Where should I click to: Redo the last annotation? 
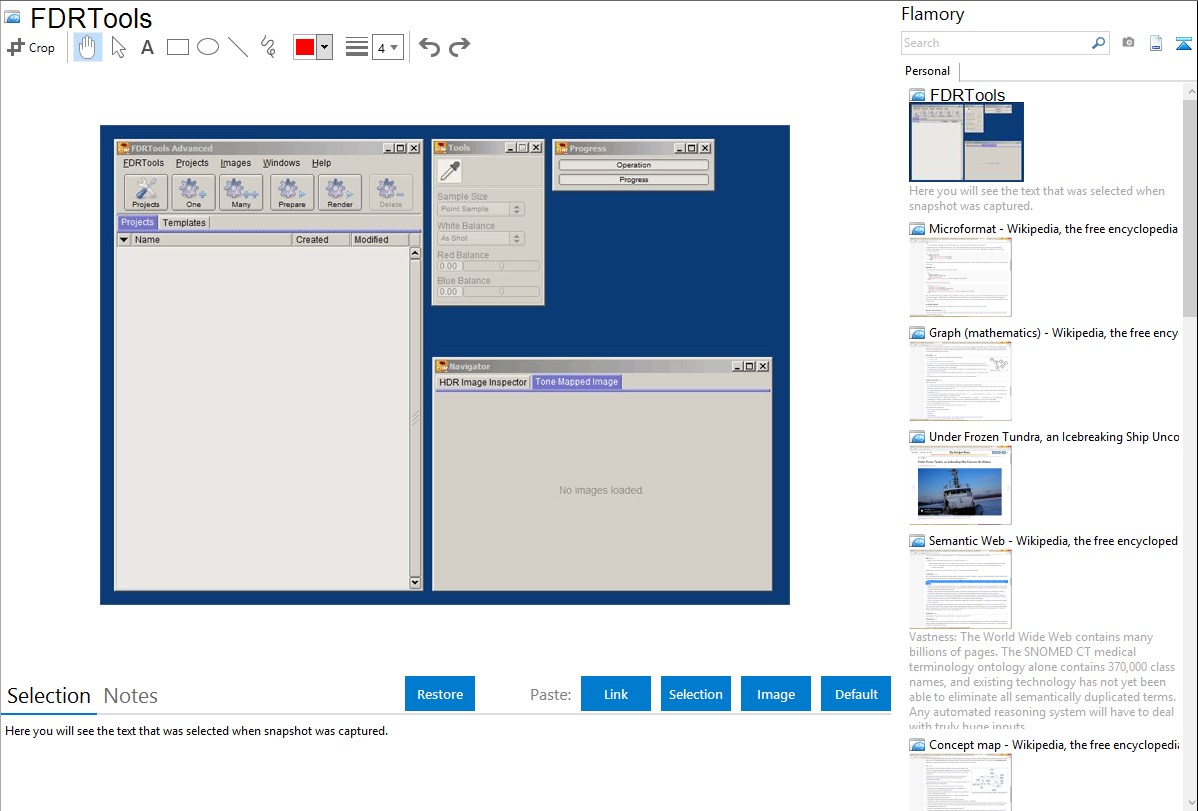[x=459, y=47]
